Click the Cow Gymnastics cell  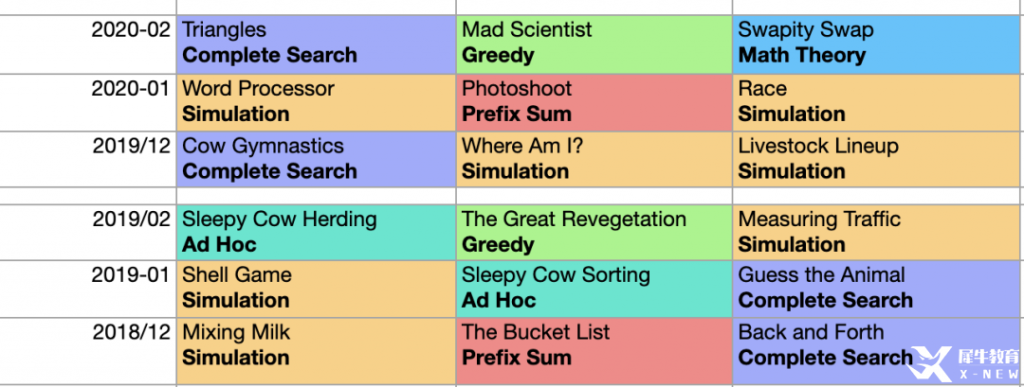point(316,159)
